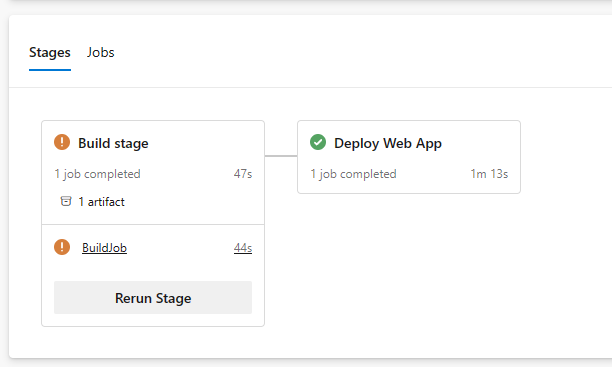The image size is (612, 367).
Task: Open the 1 artifact link
Action: (x=101, y=202)
